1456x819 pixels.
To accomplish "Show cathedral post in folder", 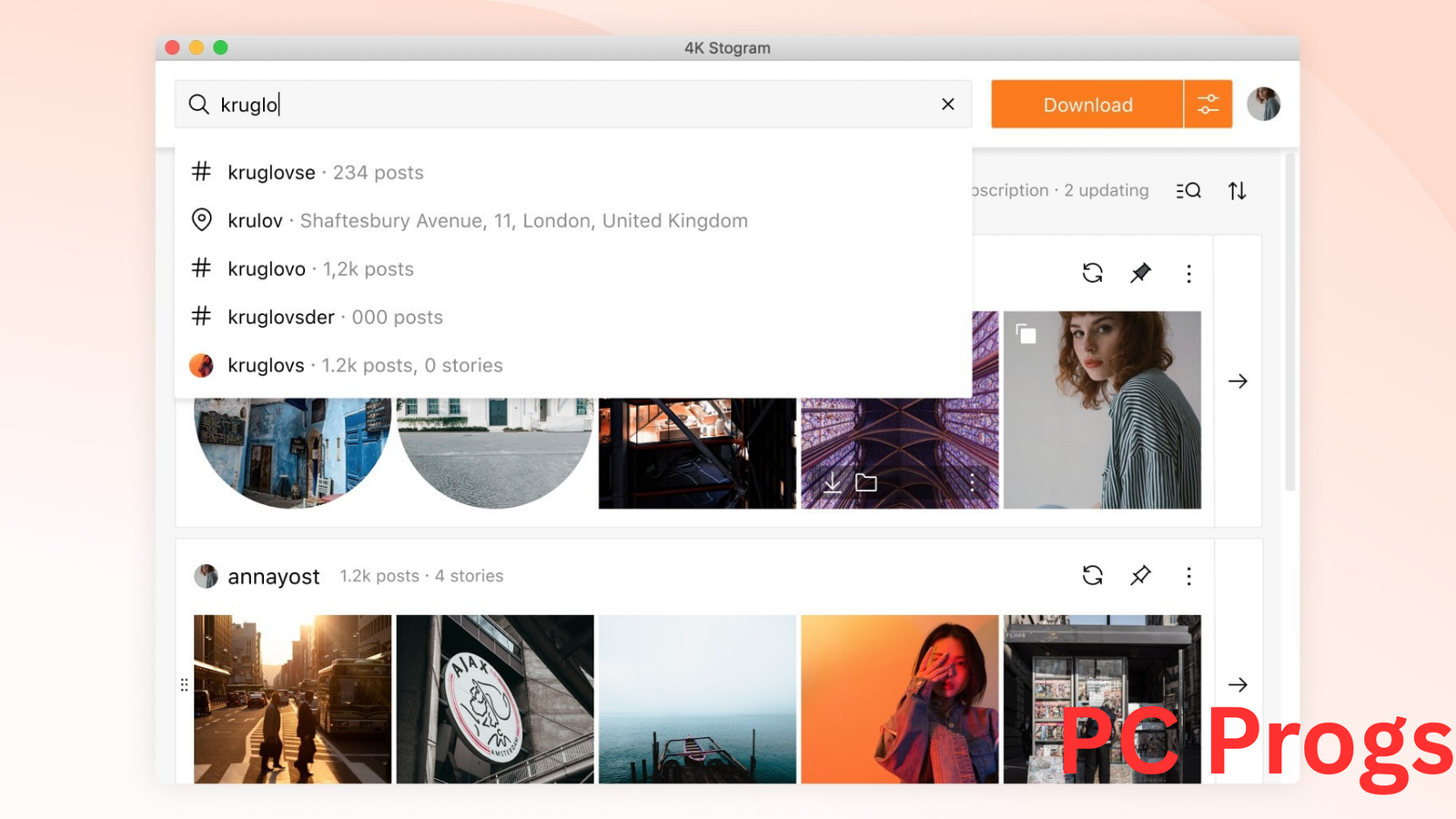I will [x=866, y=482].
